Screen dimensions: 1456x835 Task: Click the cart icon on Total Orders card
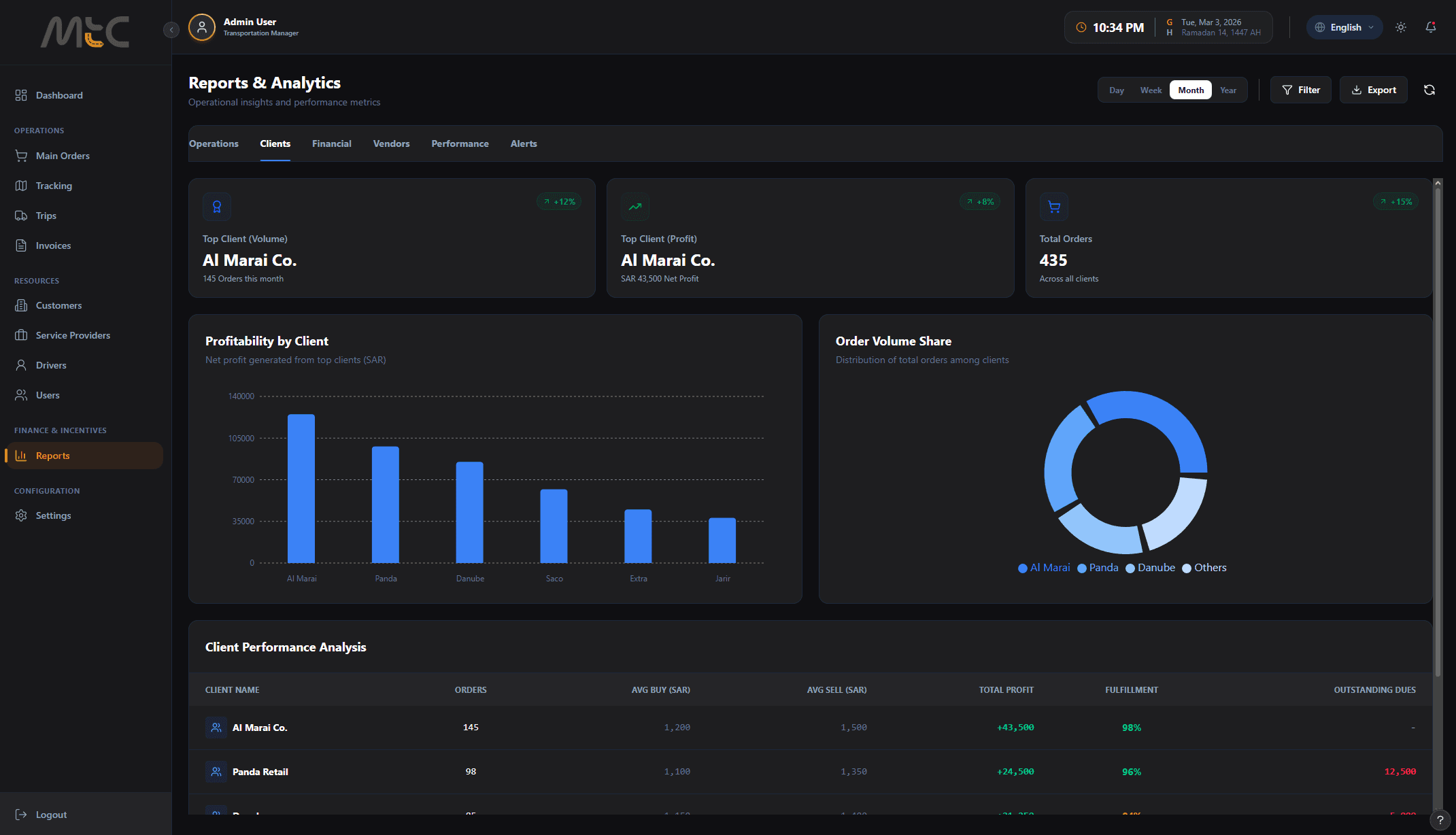click(x=1054, y=207)
